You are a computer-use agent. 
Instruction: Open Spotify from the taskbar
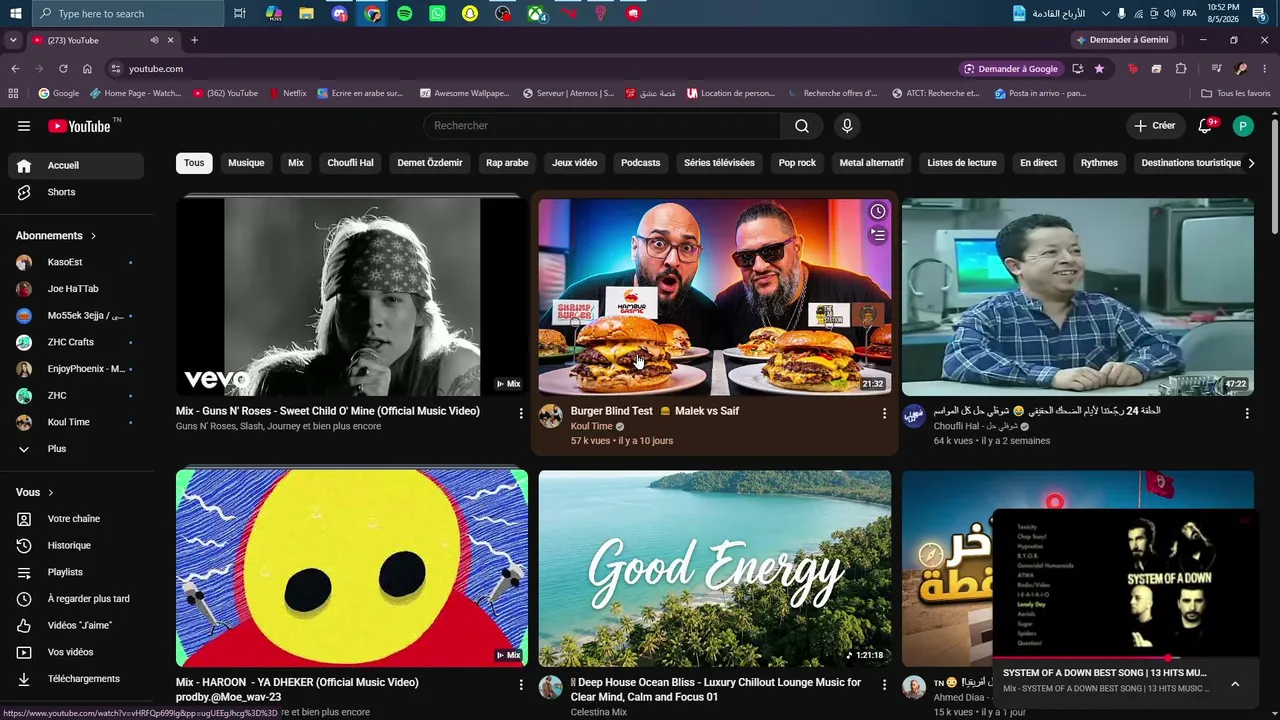click(404, 13)
